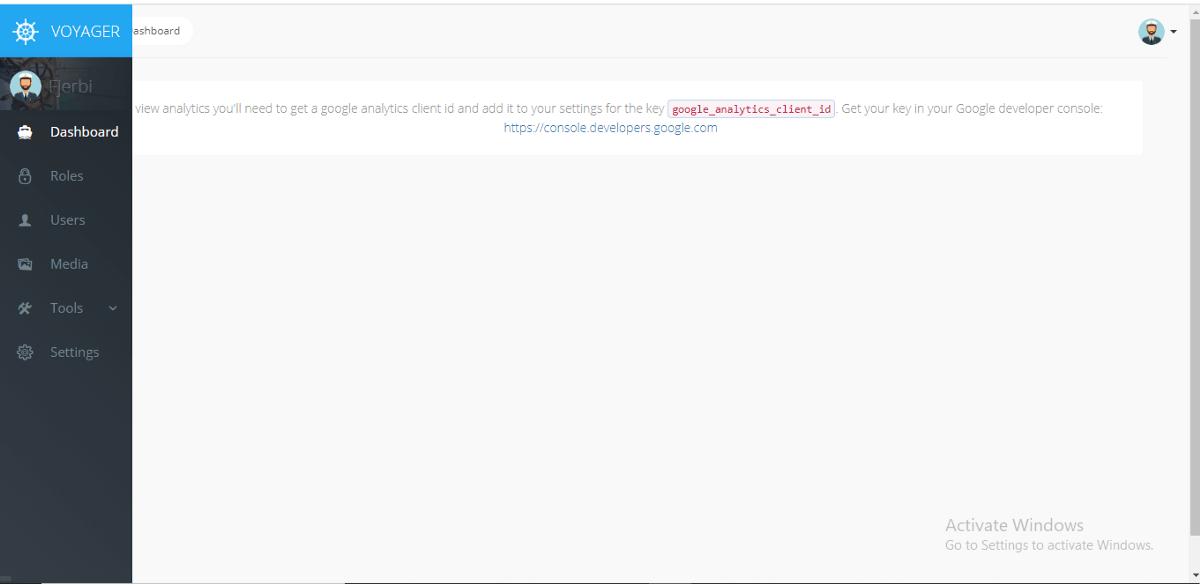The height and width of the screenshot is (584, 1200).
Task: Select the Dashboard speedometer icon
Action: 24,131
